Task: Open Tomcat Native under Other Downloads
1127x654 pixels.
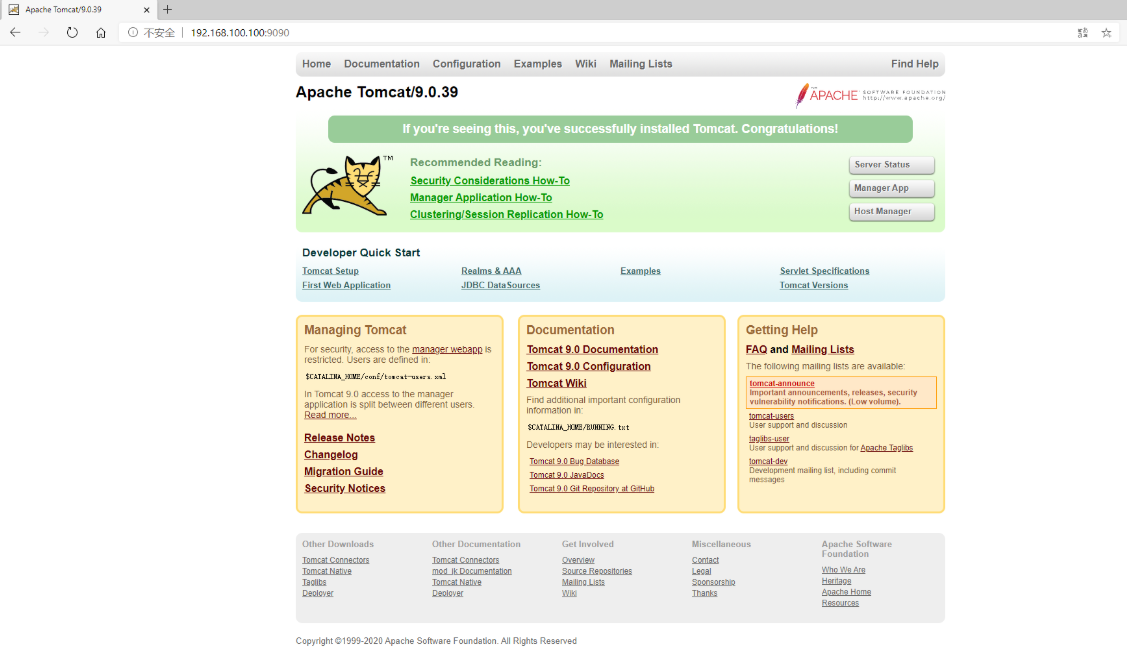Action: click(327, 571)
